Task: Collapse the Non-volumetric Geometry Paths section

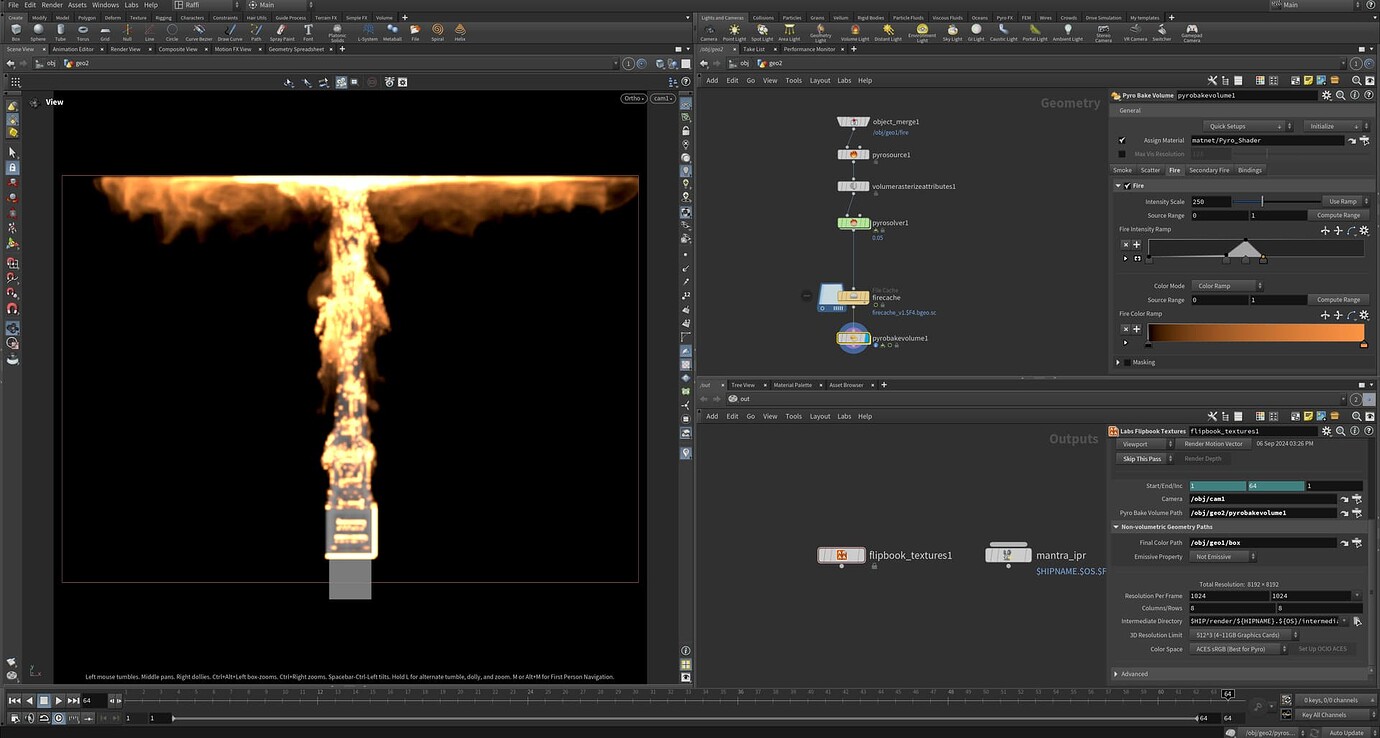Action: pos(1116,527)
